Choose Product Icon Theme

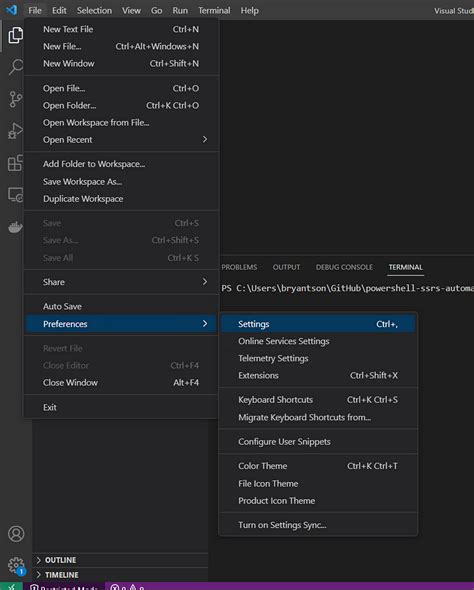coord(318,501)
